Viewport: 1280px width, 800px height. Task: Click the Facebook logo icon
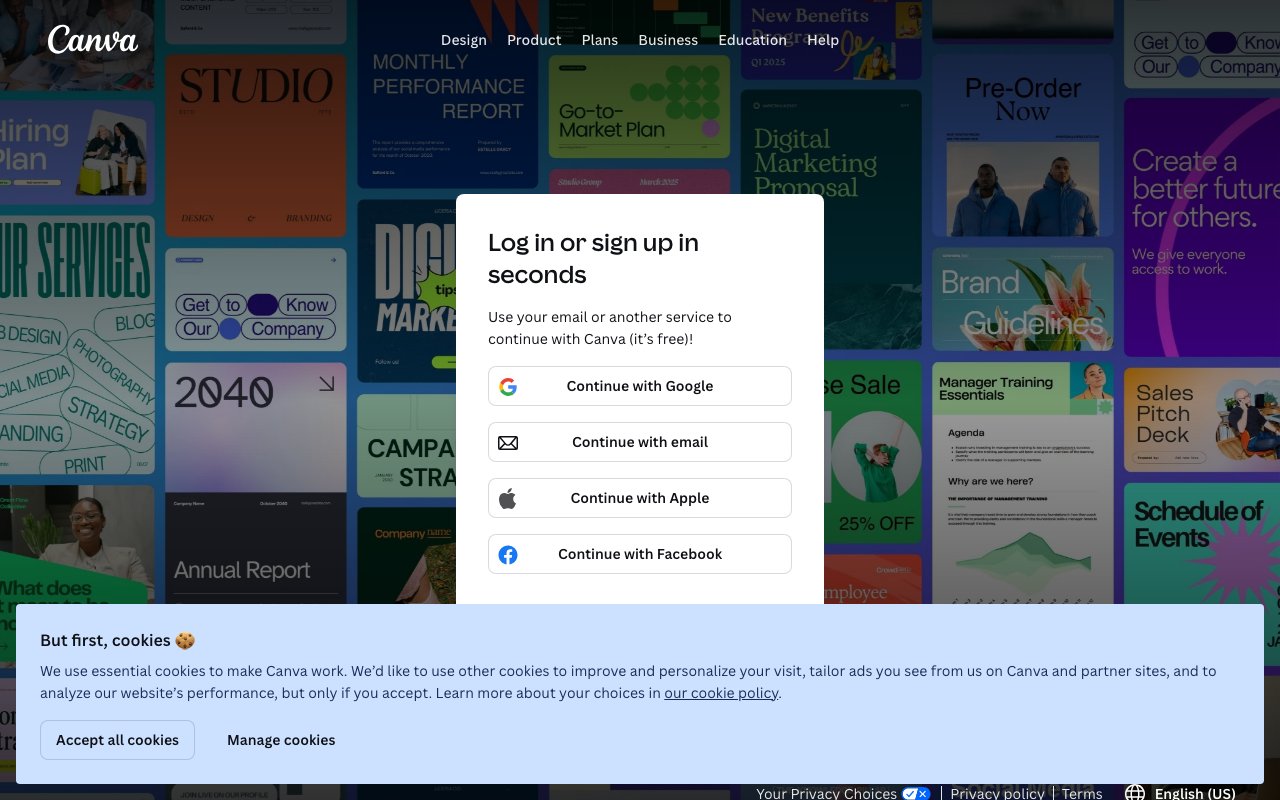click(508, 554)
